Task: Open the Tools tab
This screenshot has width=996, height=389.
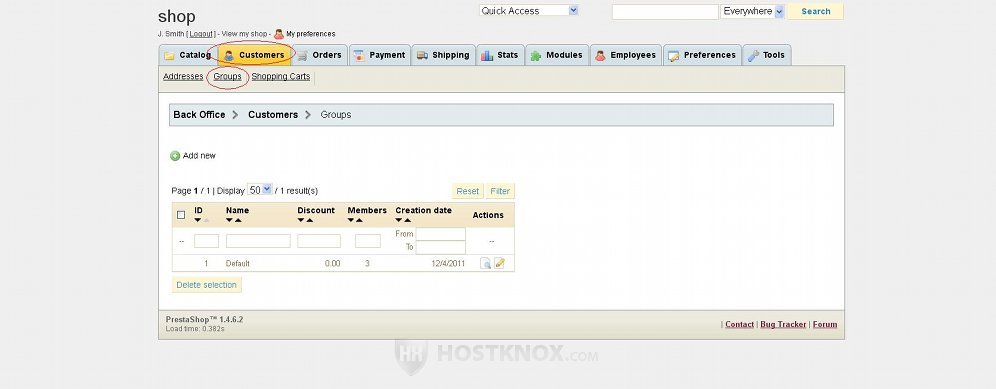Action: coord(767,55)
